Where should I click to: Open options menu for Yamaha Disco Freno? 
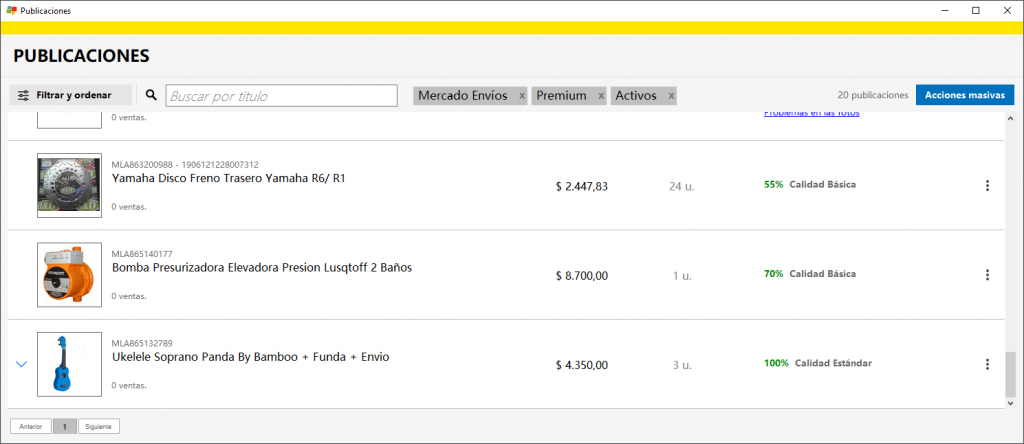(987, 185)
